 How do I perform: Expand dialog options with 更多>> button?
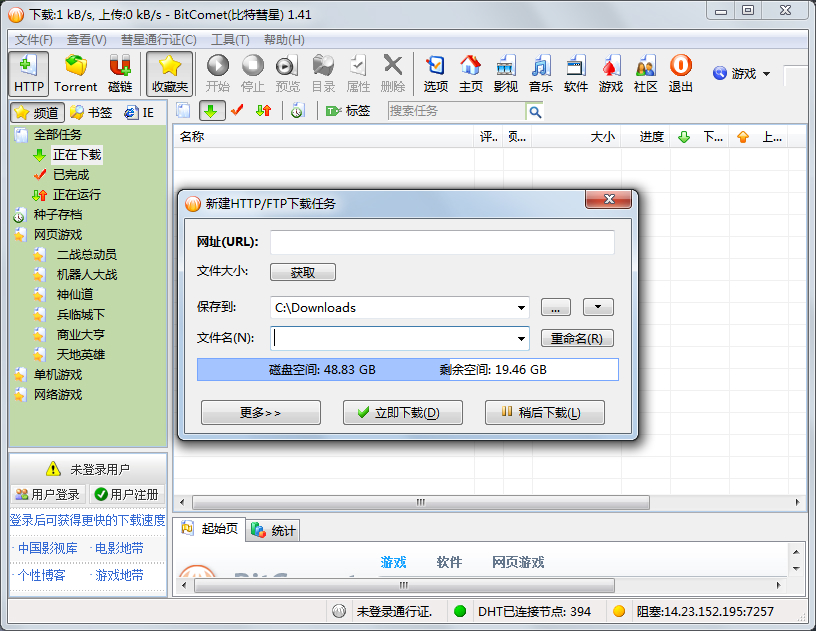(261, 413)
